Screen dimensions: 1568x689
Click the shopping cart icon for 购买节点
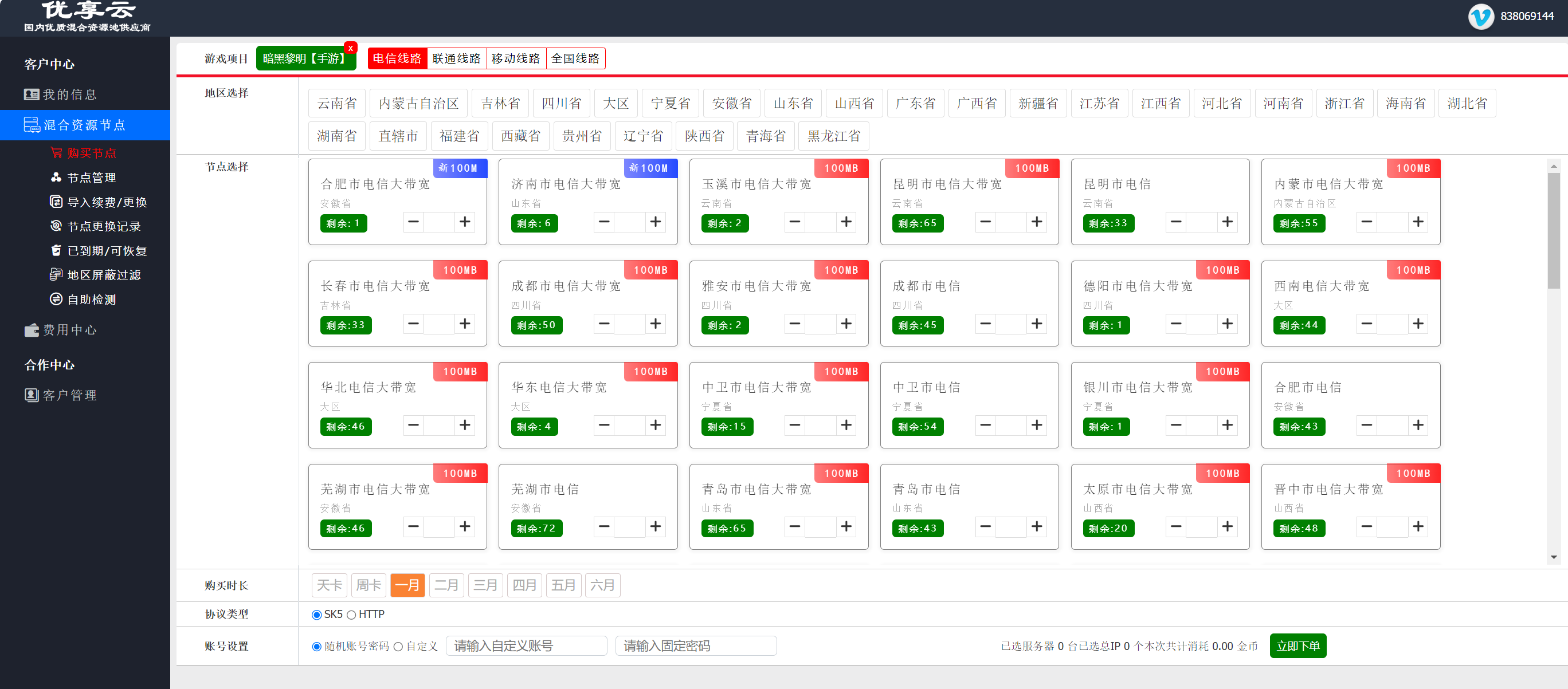pos(56,153)
